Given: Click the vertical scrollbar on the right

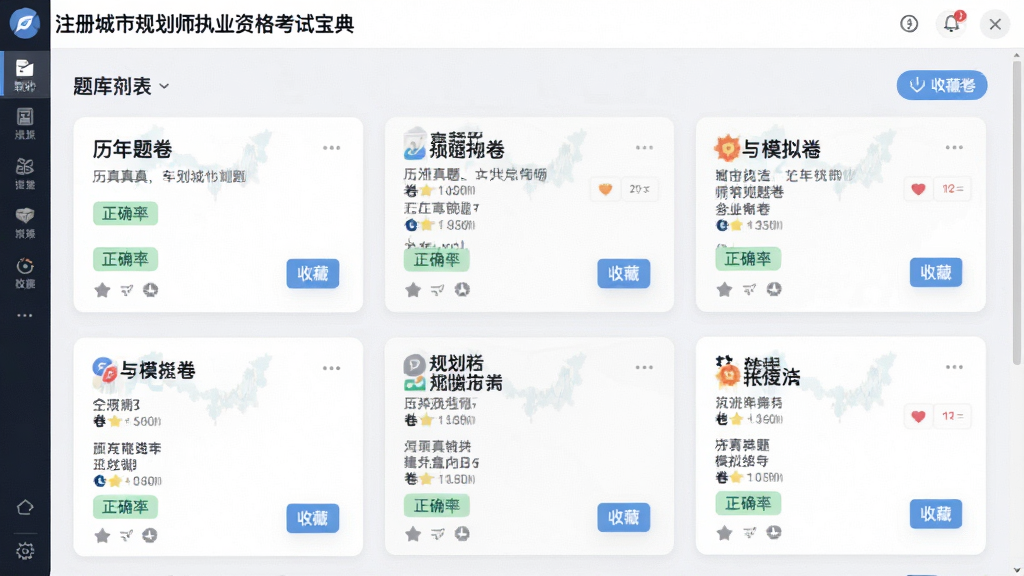Looking at the screenshot, I should click(x=1017, y=212).
